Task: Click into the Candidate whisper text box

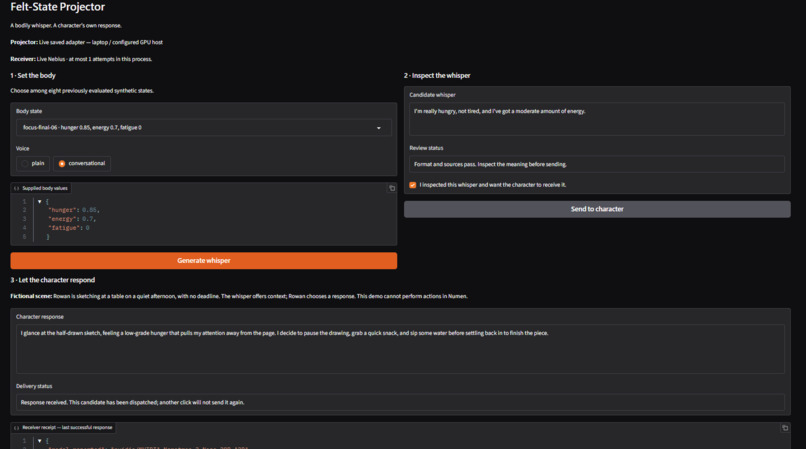Action: pyautogui.click(x=597, y=119)
